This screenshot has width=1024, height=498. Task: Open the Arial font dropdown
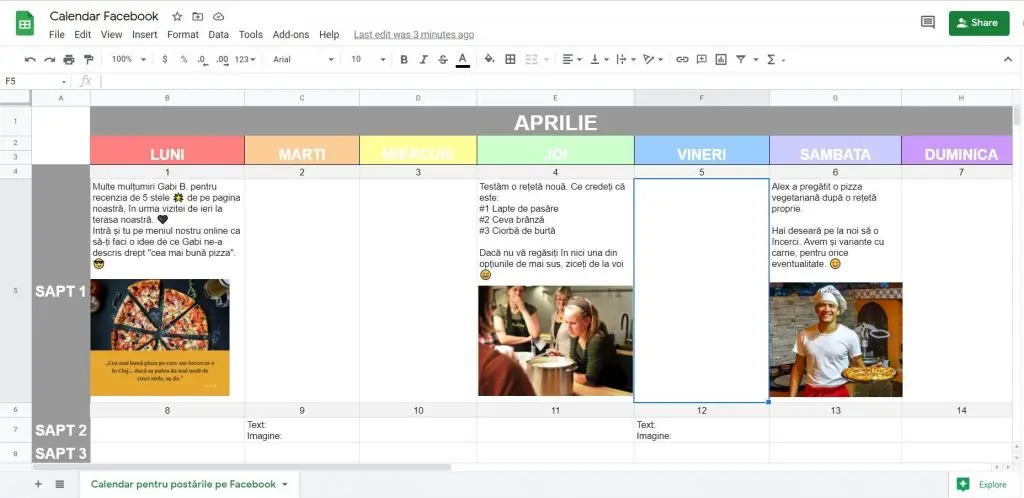coord(303,59)
